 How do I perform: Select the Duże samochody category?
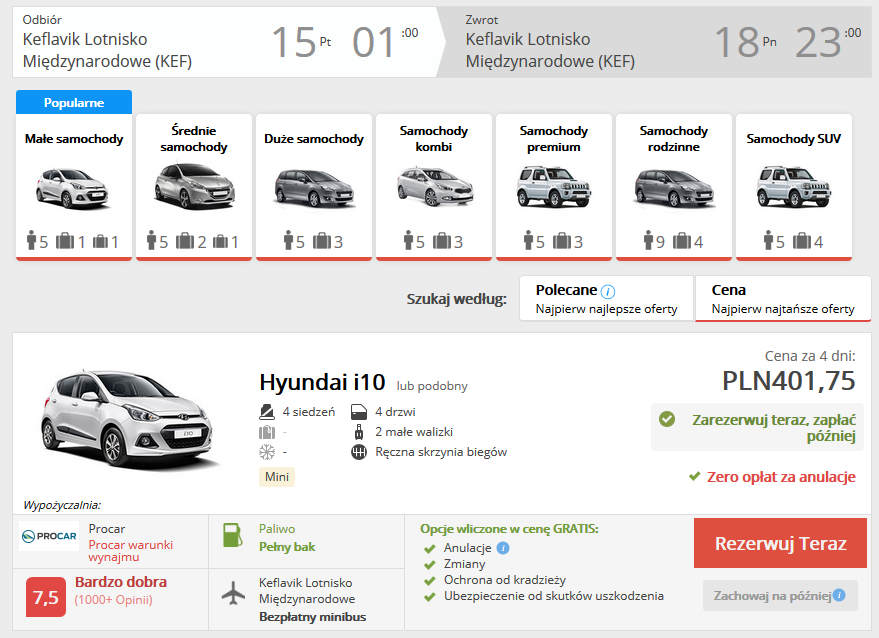click(x=314, y=187)
